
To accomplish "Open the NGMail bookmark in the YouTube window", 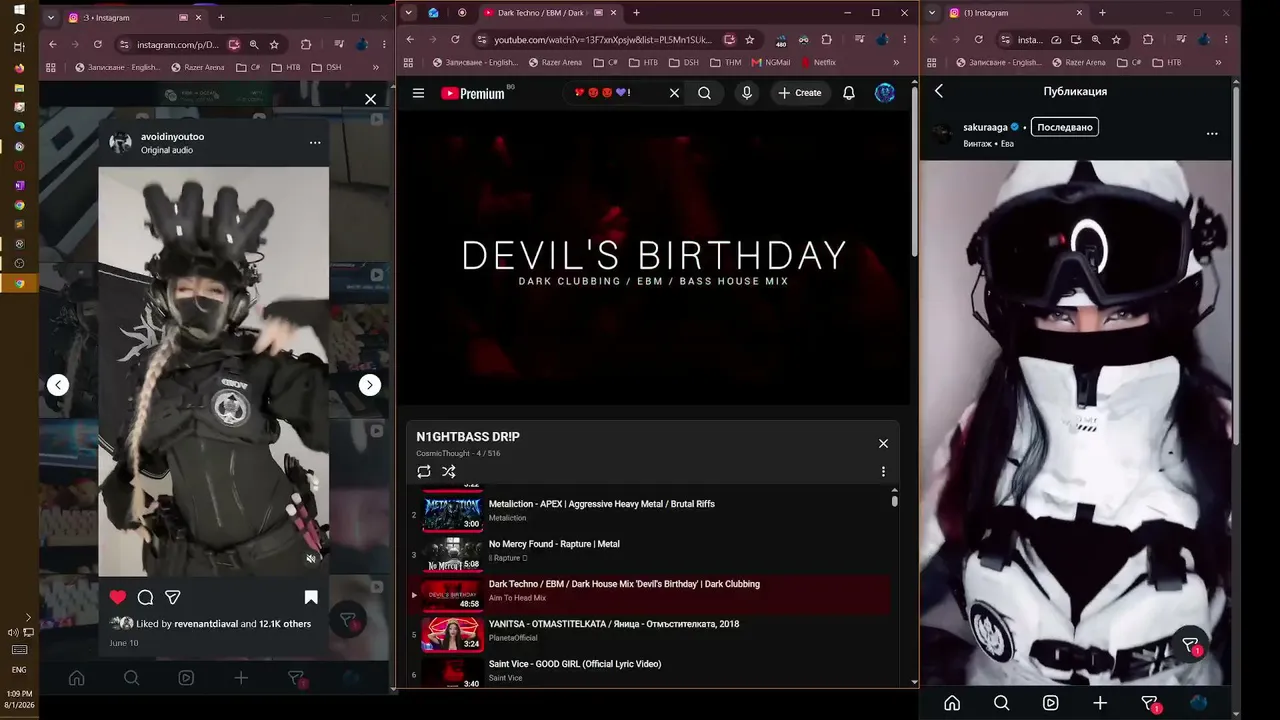I will tap(770, 62).
